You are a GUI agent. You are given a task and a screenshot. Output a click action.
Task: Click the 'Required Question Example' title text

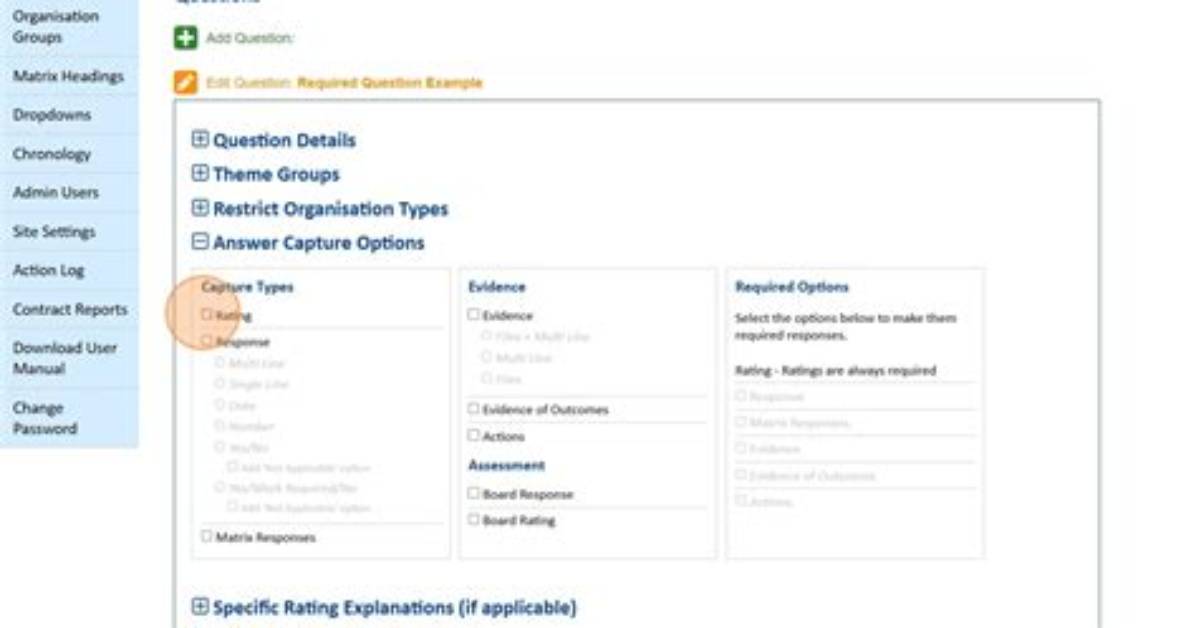click(390, 82)
